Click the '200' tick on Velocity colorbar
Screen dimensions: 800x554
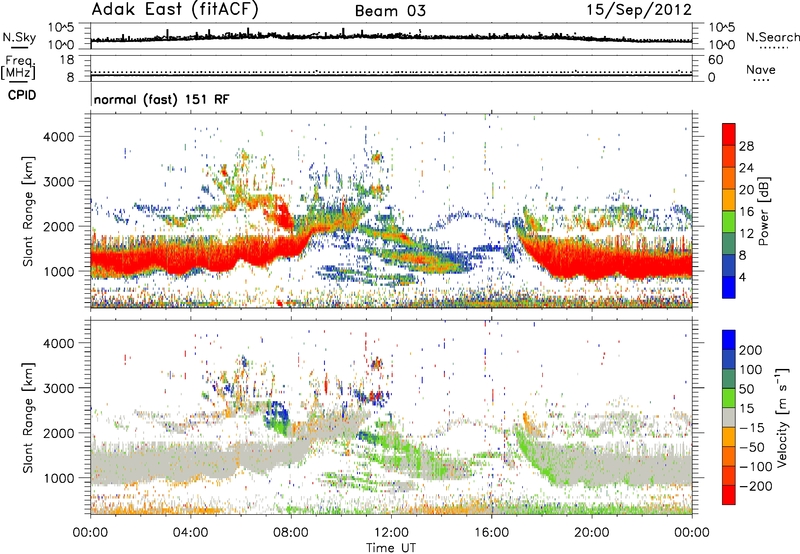(751, 350)
